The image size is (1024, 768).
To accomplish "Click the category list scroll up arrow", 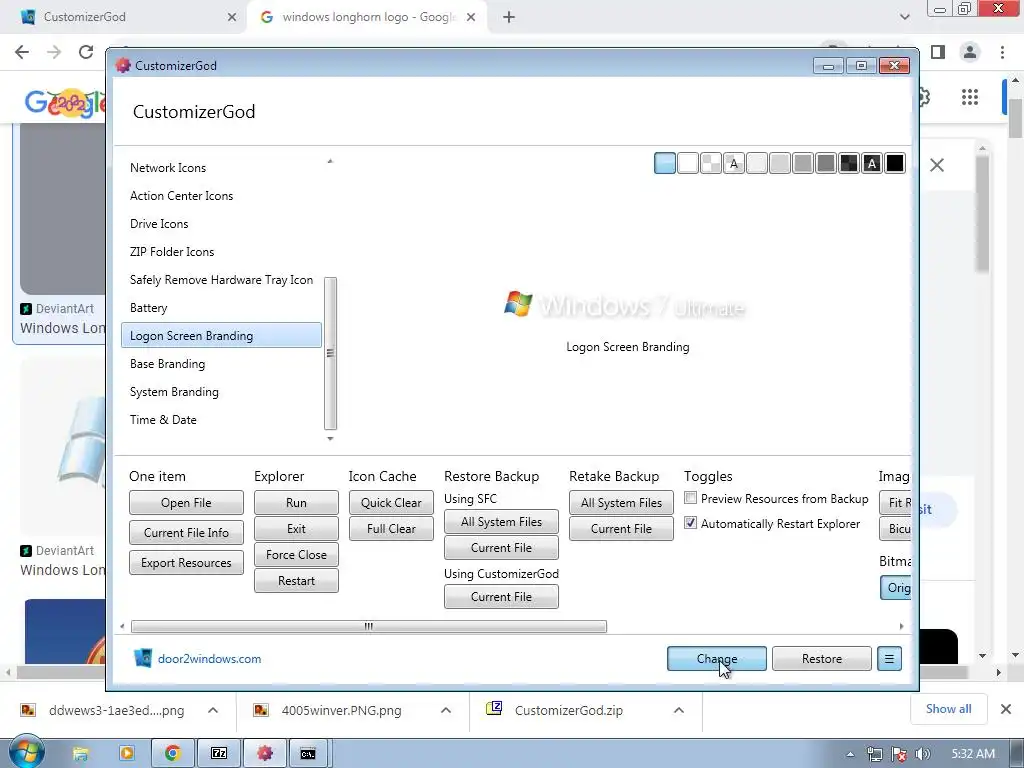I will [330, 161].
